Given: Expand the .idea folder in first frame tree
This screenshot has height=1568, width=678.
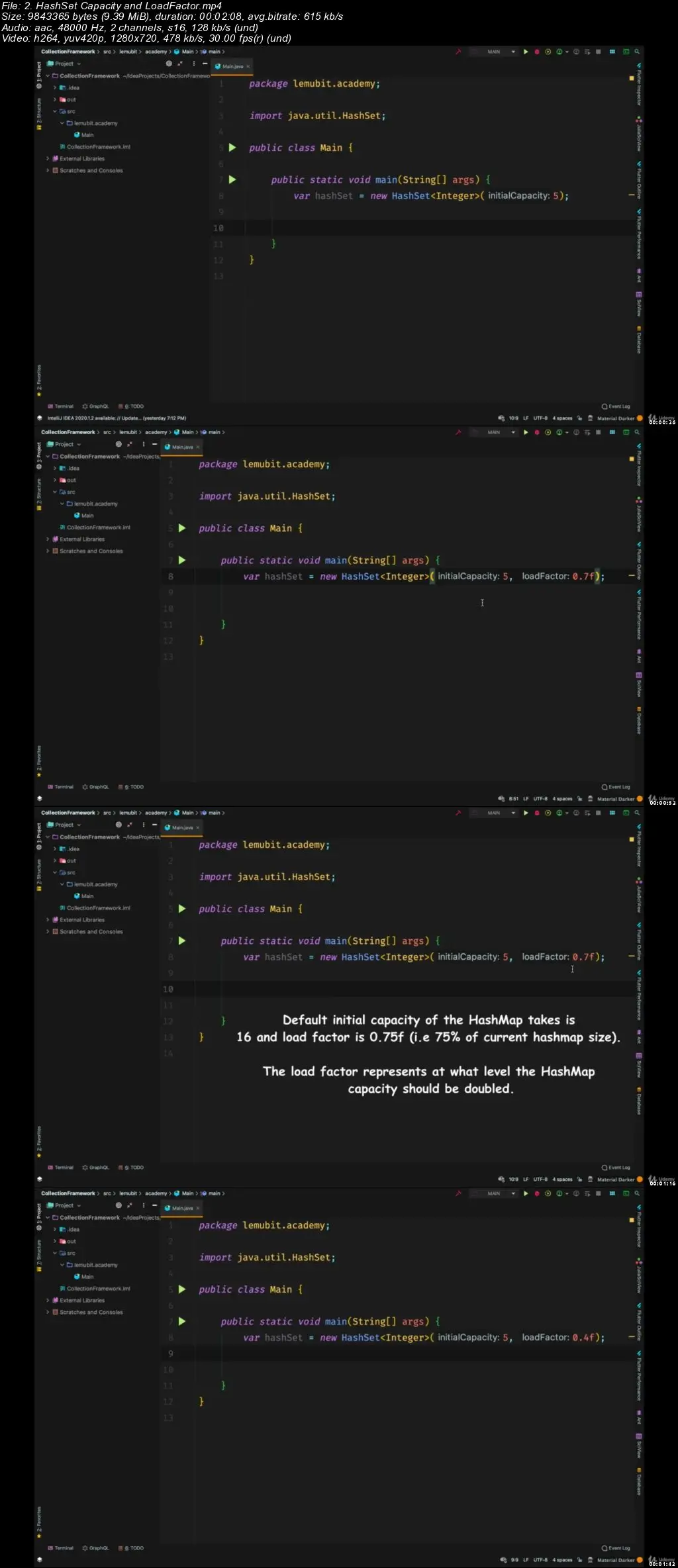Looking at the screenshot, I should tap(55, 87).
